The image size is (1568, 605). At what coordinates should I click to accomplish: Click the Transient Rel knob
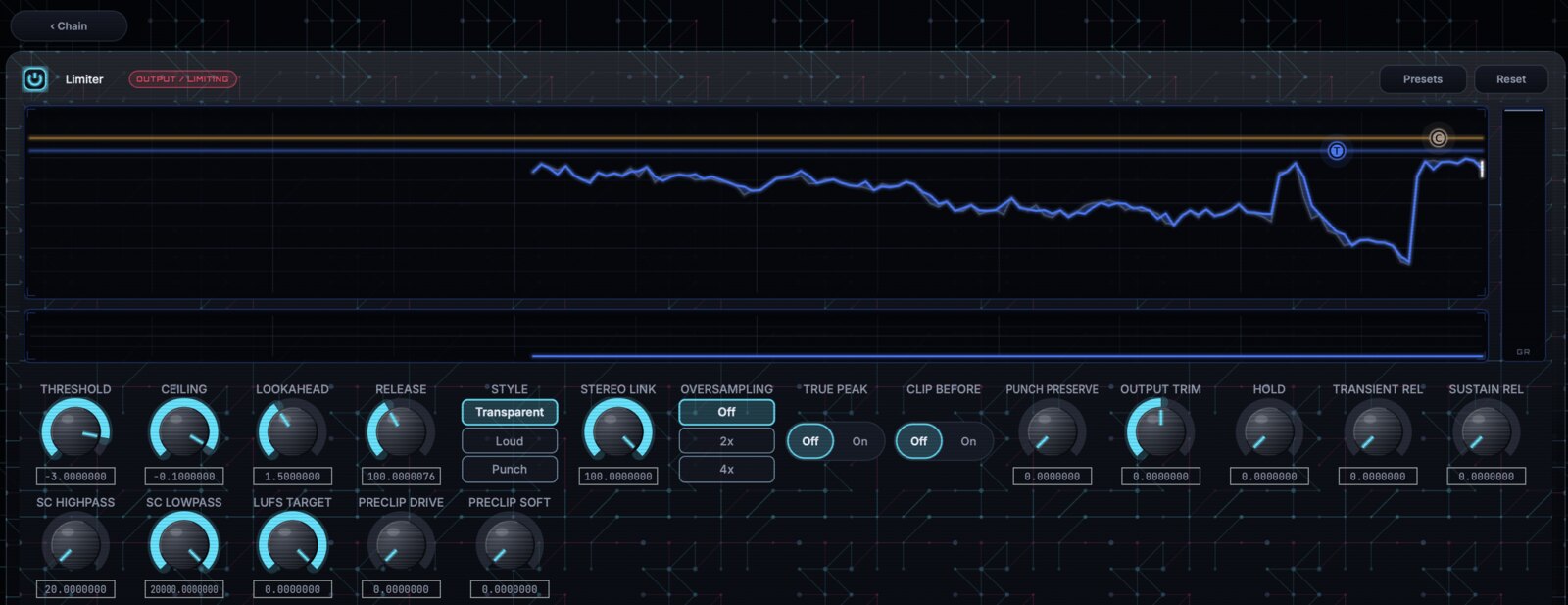(x=1378, y=431)
